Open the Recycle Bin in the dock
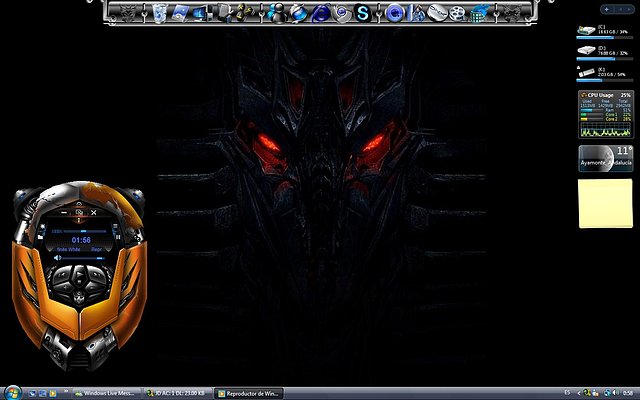Image resolution: width=640 pixels, height=400 pixels. tap(160, 13)
